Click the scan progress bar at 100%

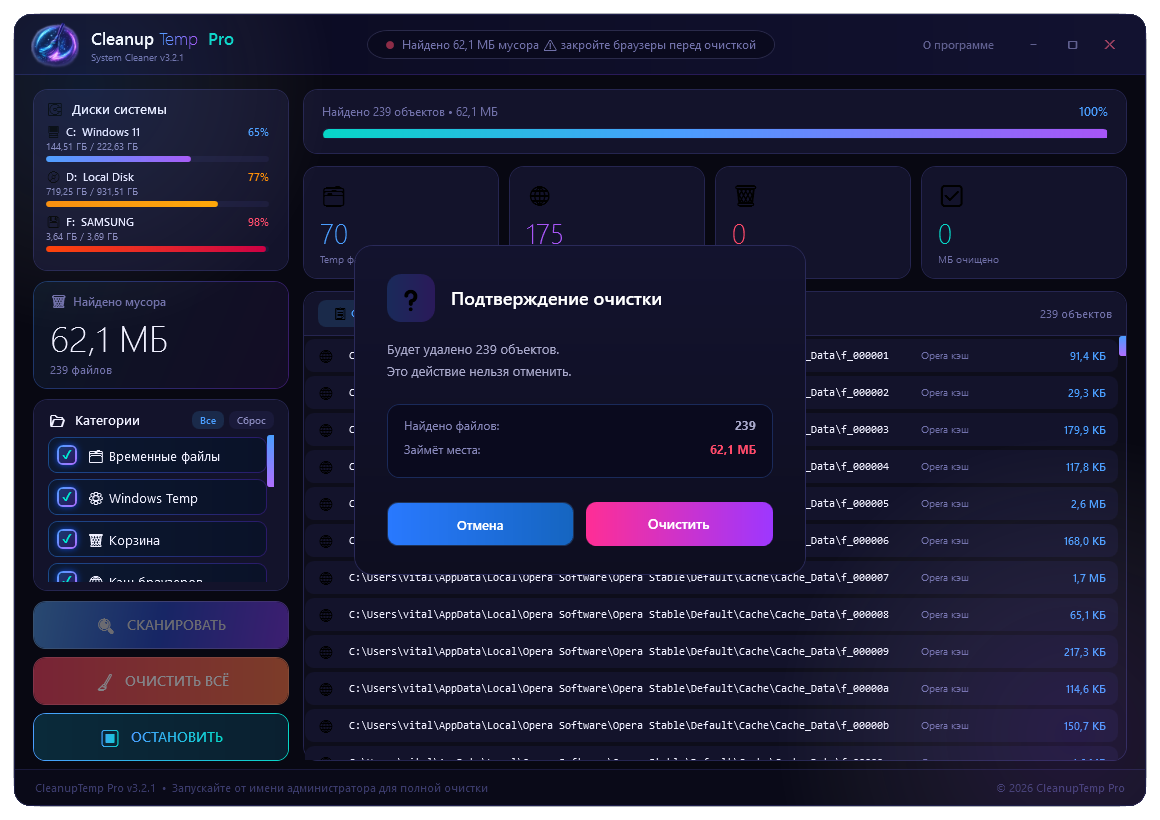coord(715,134)
